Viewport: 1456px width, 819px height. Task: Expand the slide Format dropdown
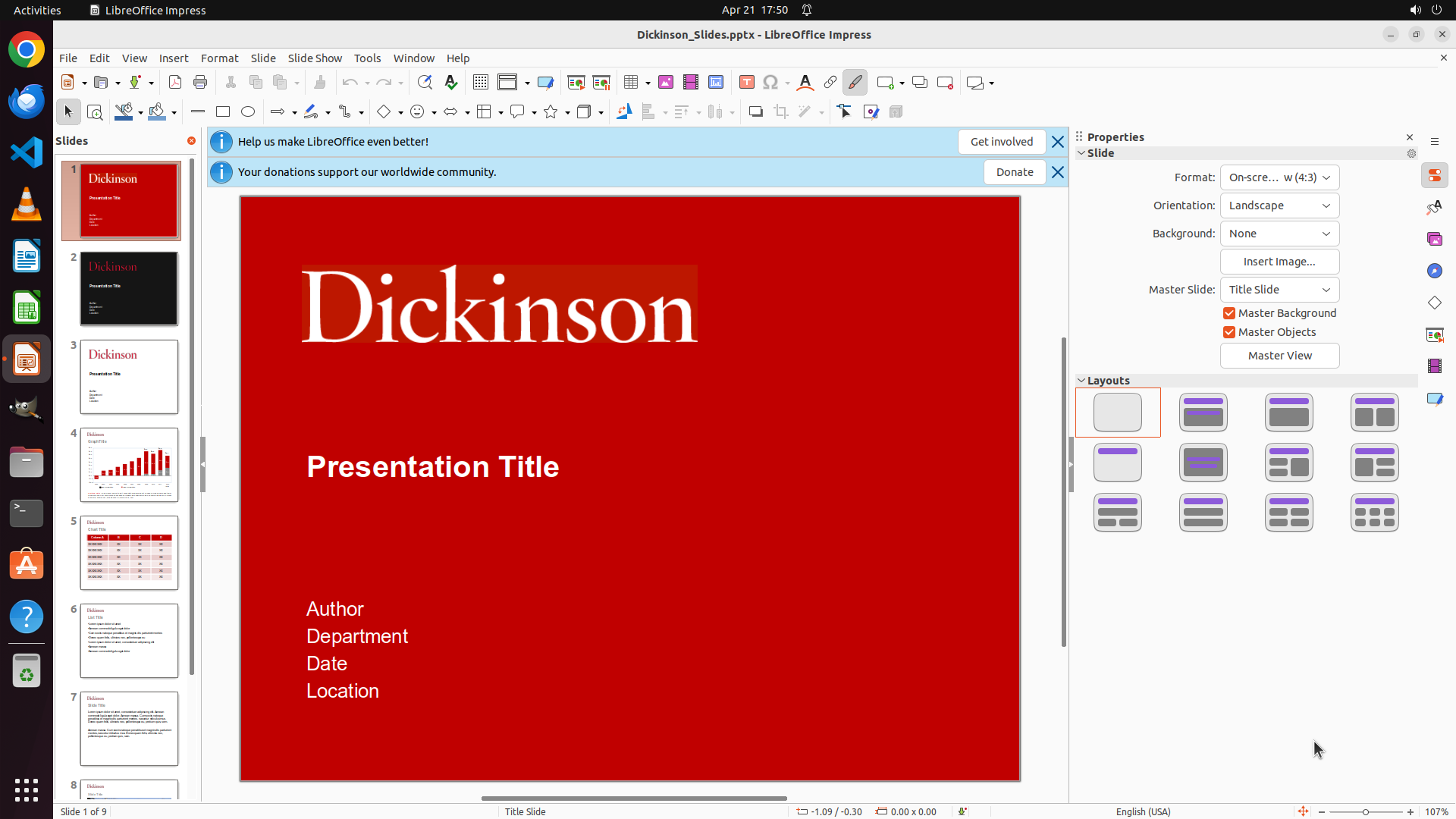(x=1279, y=177)
